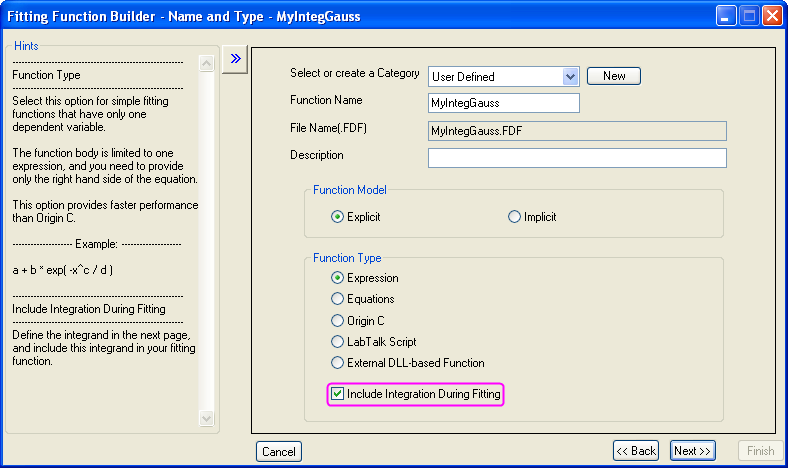Select the Implicit function model
Screen dimensions: 788x468
click(515, 217)
